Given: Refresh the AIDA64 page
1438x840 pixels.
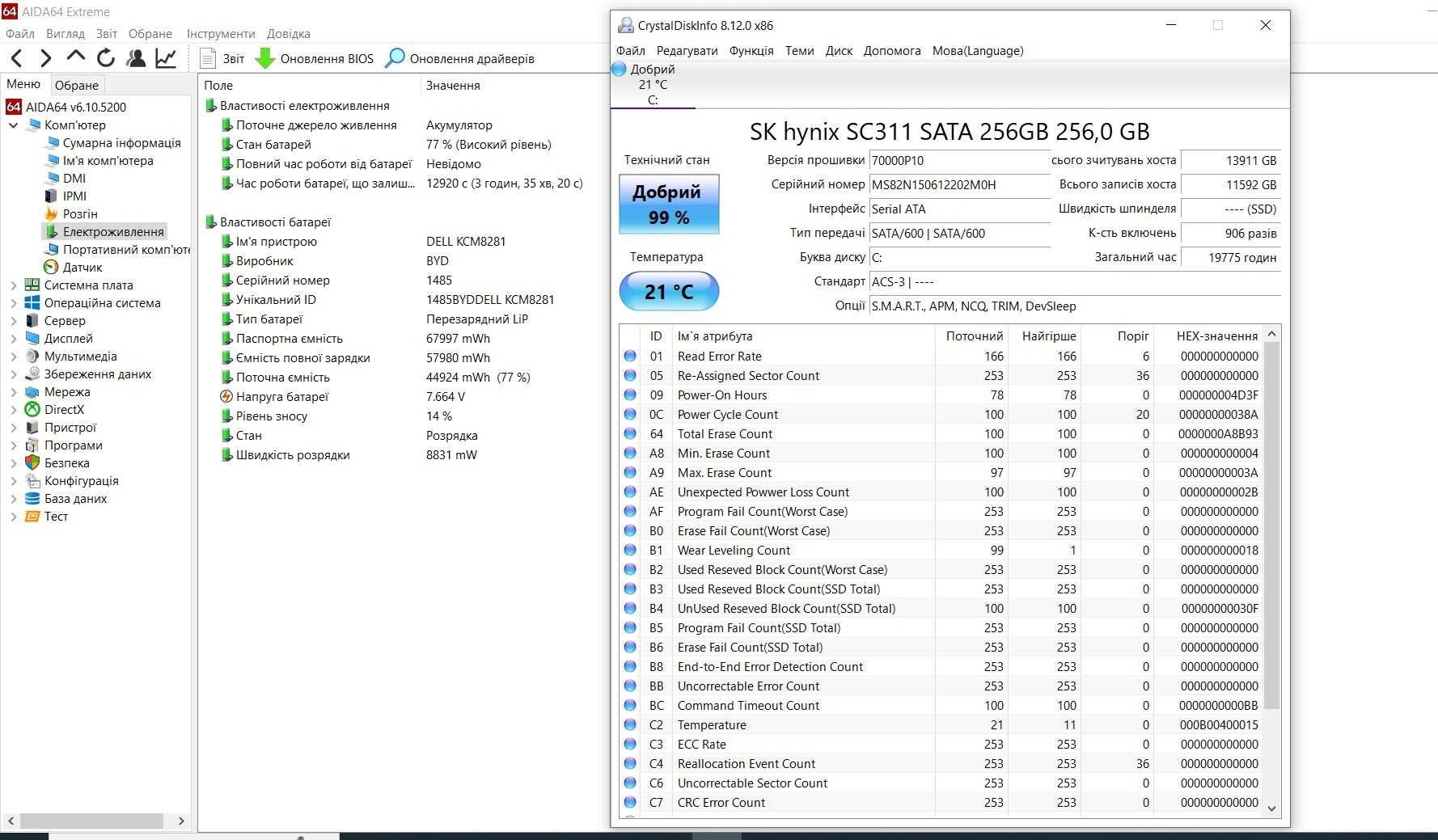Looking at the screenshot, I should (x=106, y=58).
